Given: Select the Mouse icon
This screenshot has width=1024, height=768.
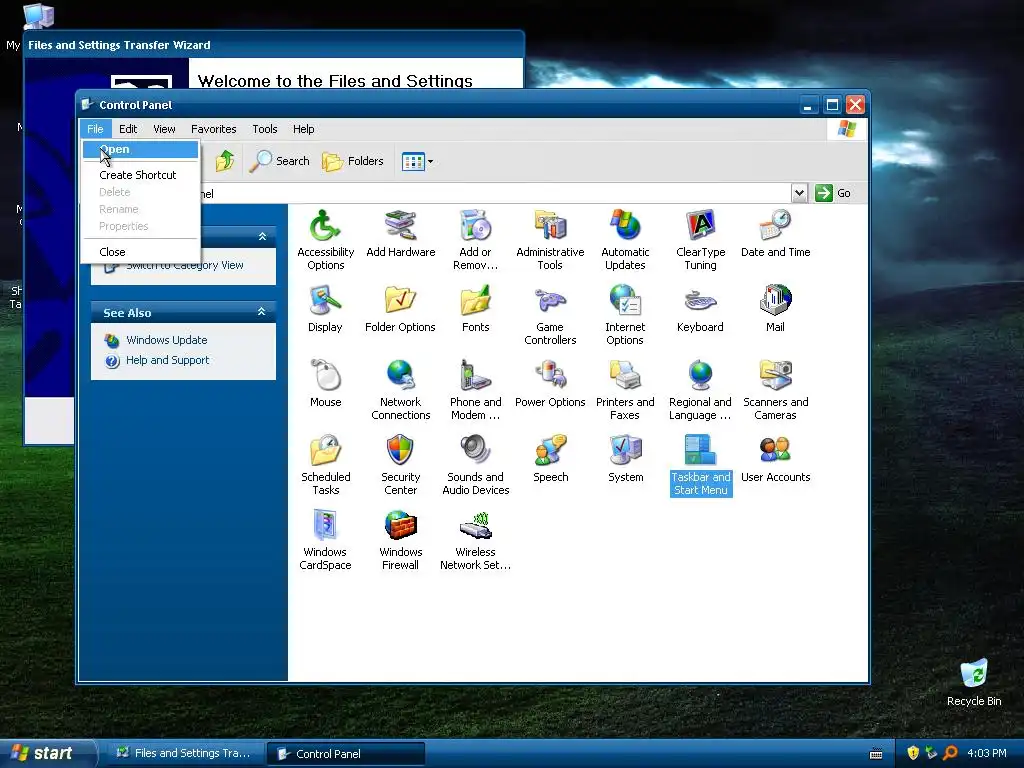Looking at the screenshot, I should (x=325, y=383).
